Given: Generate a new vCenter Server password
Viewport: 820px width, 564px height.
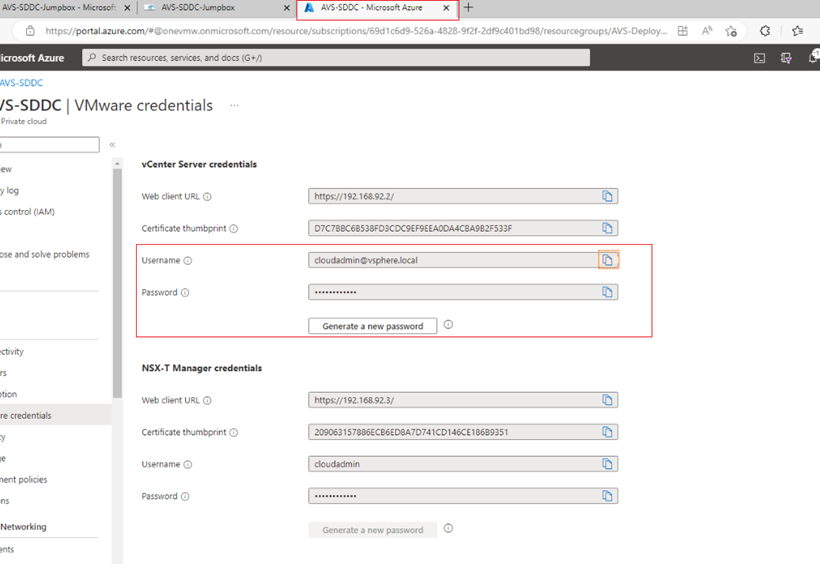Looking at the screenshot, I should [x=372, y=326].
